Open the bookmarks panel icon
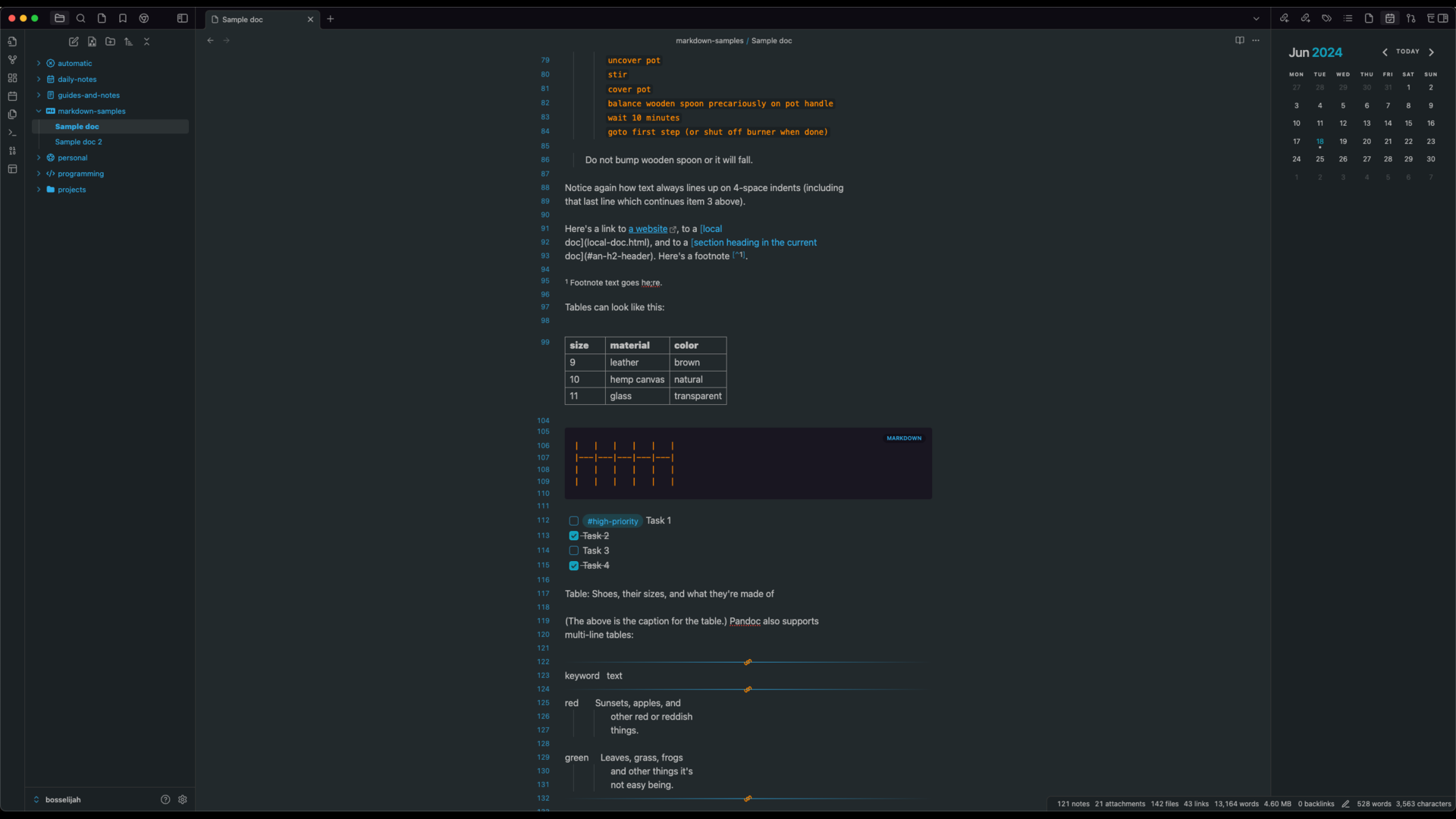1456x819 pixels. [x=123, y=18]
